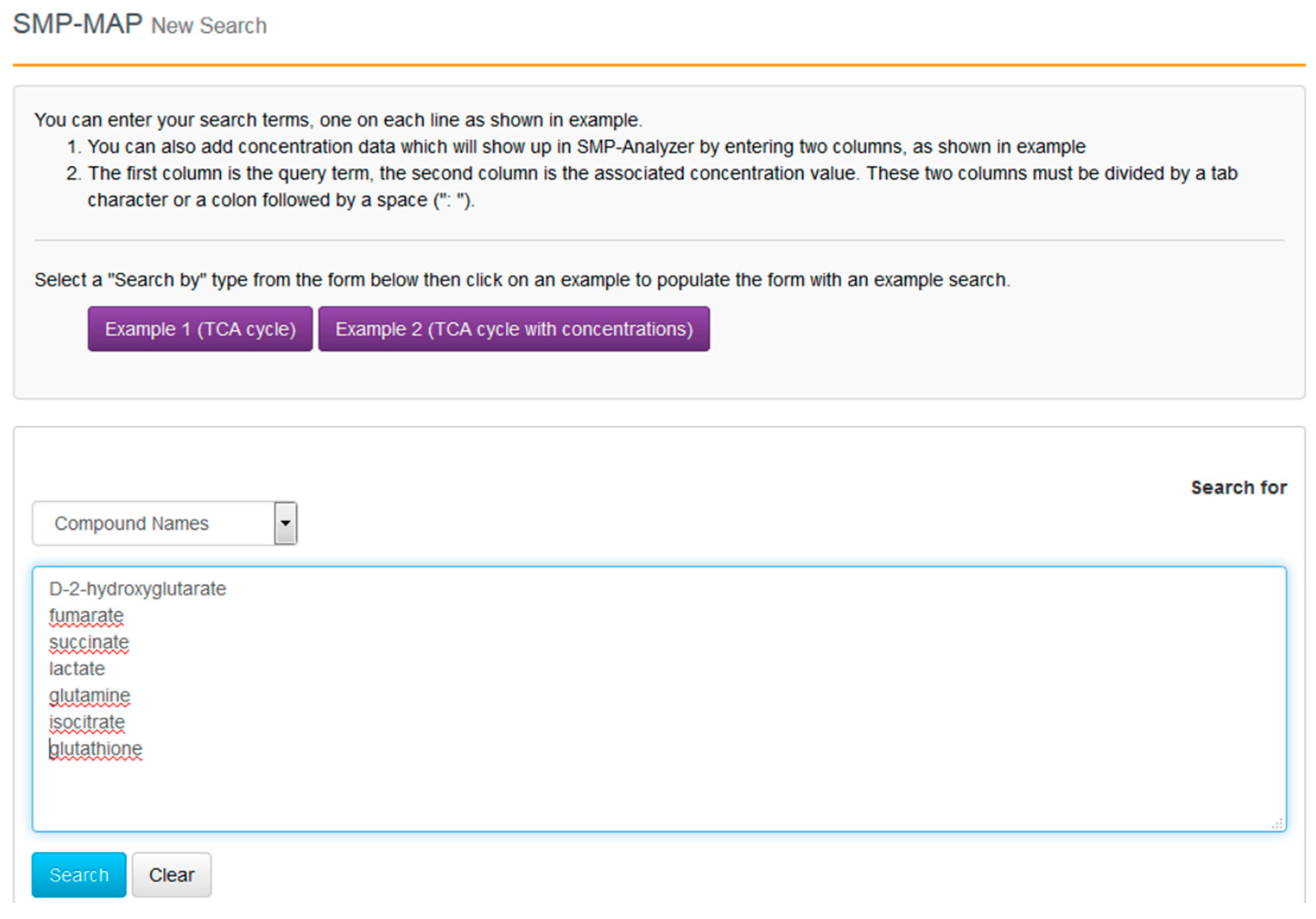Clear the search form

(x=171, y=875)
